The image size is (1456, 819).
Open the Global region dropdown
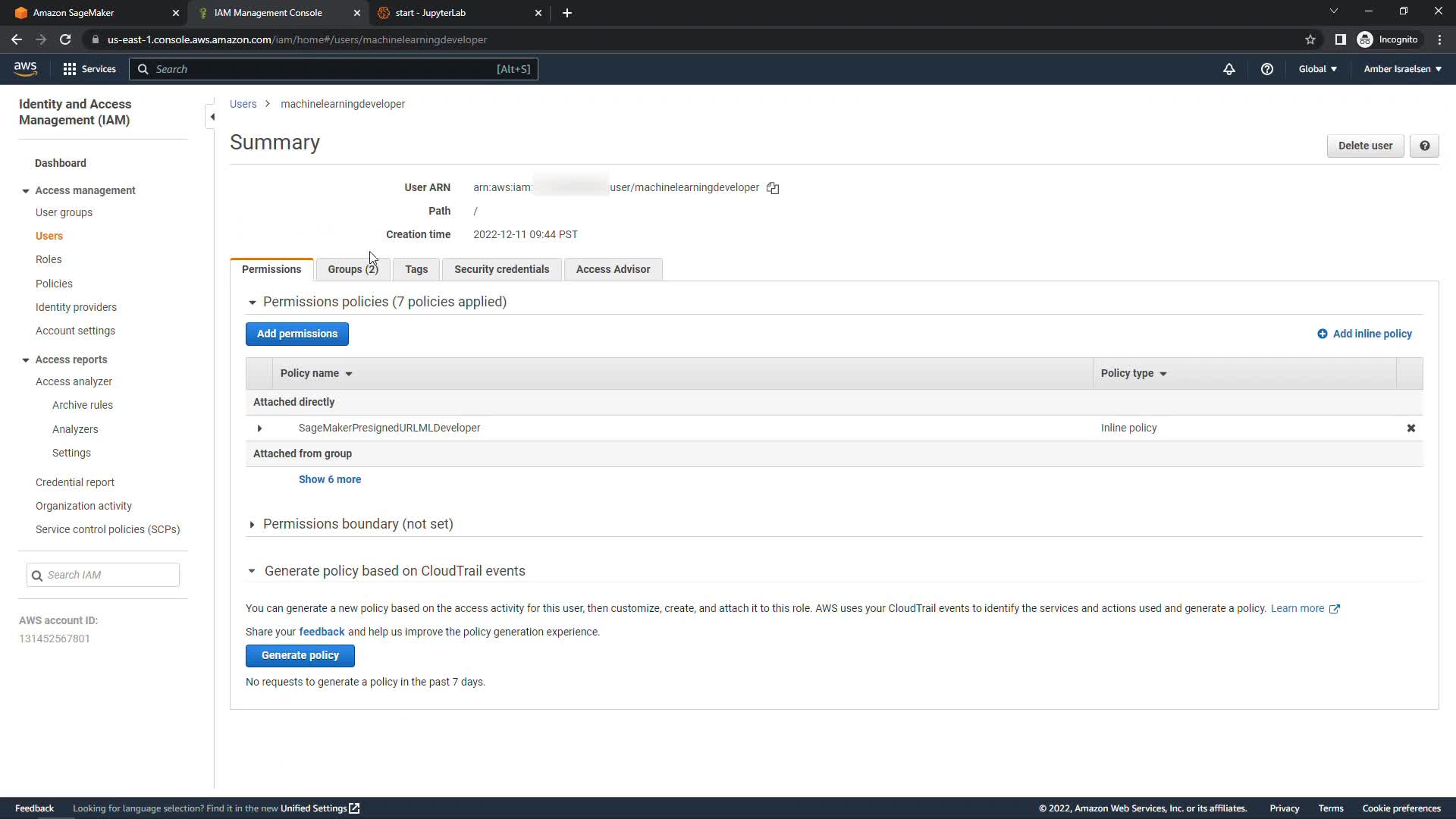point(1317,69)
